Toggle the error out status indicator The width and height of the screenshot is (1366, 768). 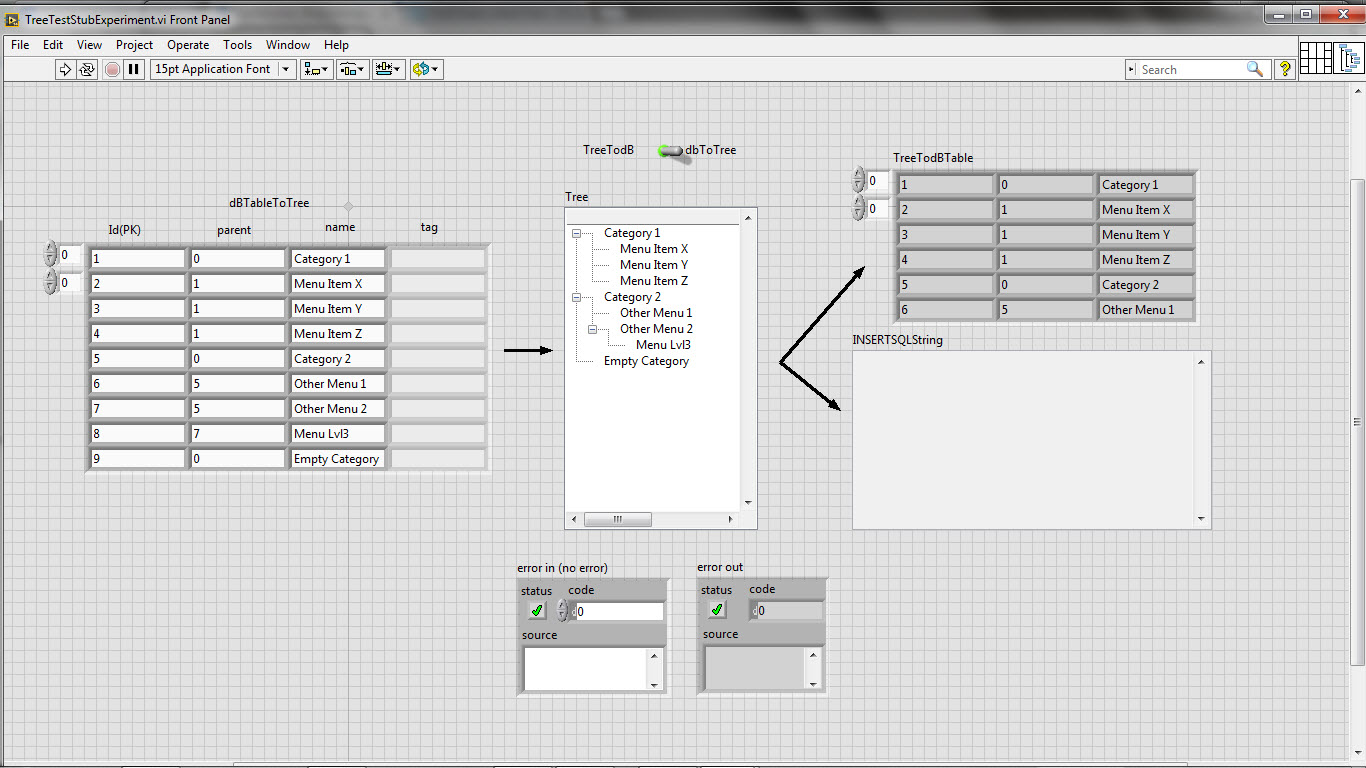[x=717, y=610]
